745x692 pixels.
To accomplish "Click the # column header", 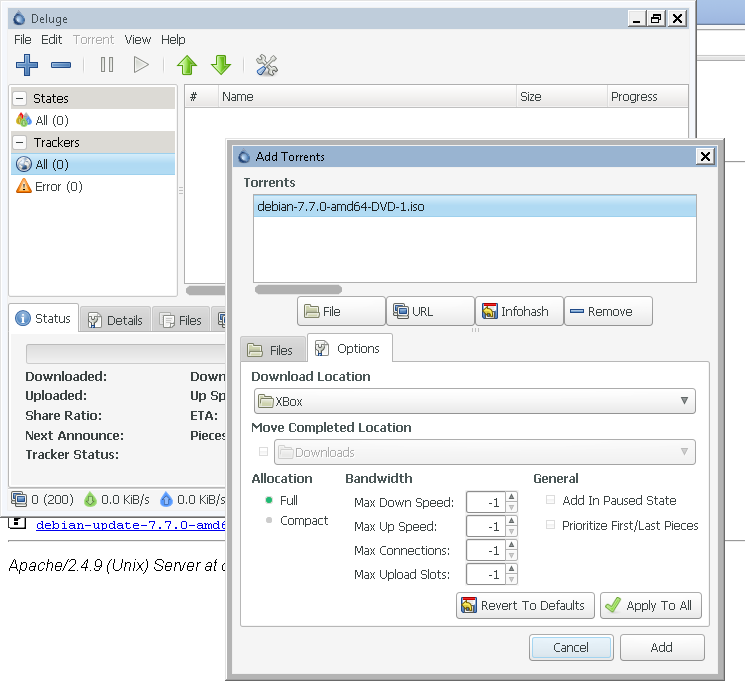I will (x=201, y=96).
